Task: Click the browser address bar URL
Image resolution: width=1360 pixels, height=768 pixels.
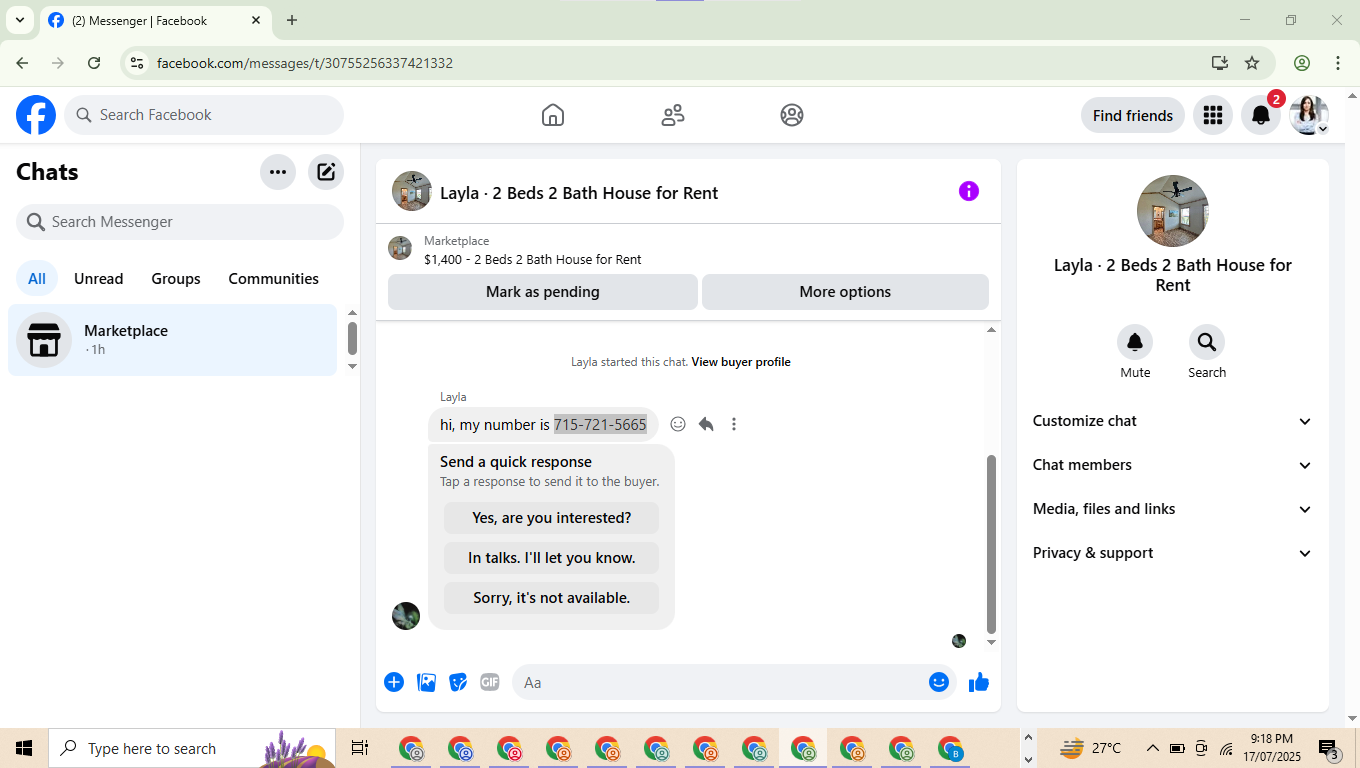Action: (305, 63)
